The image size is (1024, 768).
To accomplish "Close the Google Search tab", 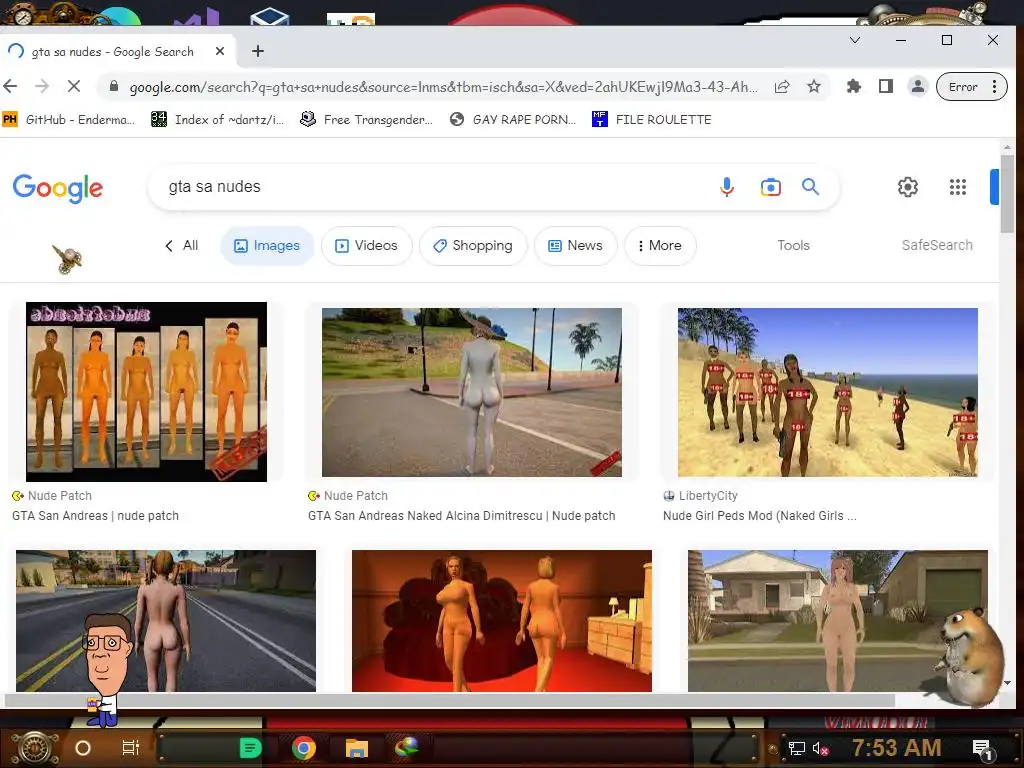I will coord(220,51).
